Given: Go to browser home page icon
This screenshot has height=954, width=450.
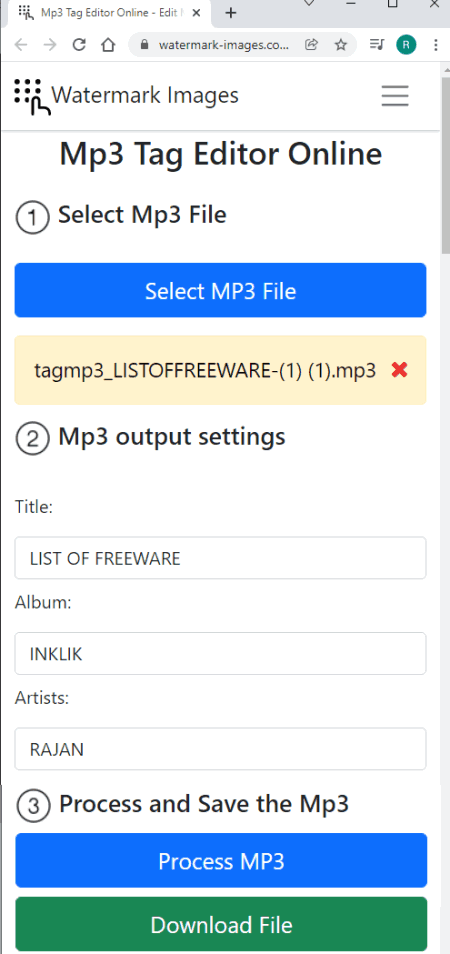Looking at the screenshot, I should [108, 45].
